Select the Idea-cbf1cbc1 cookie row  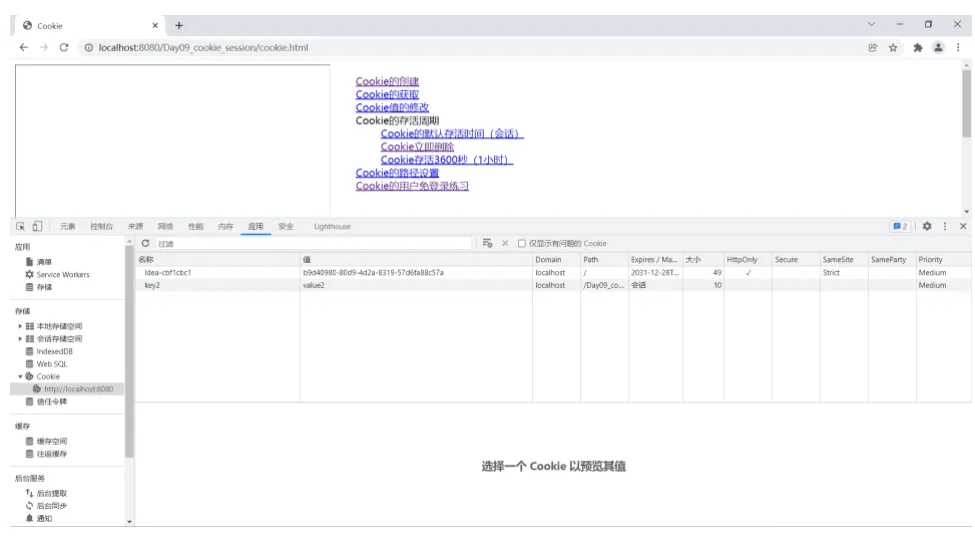click(553, 272)
